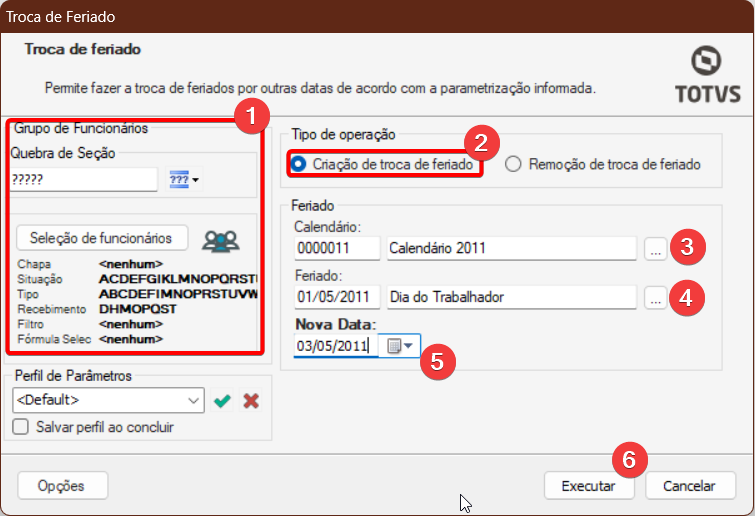Click the Dia do Trabalhador field

(x=511, y=297)
